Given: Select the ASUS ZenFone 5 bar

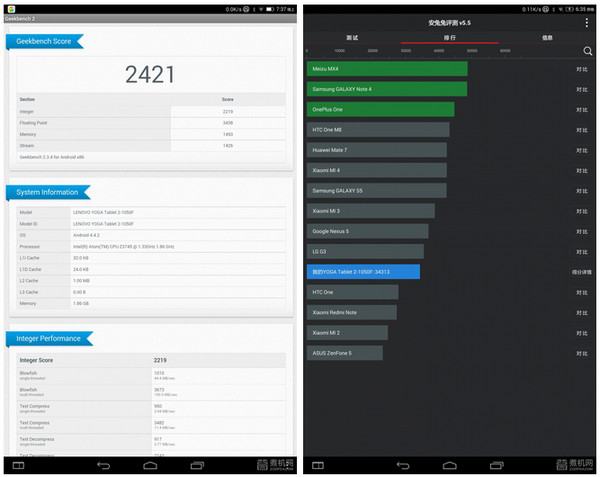Looking at the screenshot, I should pyautogui.click(x=344, y=353).
